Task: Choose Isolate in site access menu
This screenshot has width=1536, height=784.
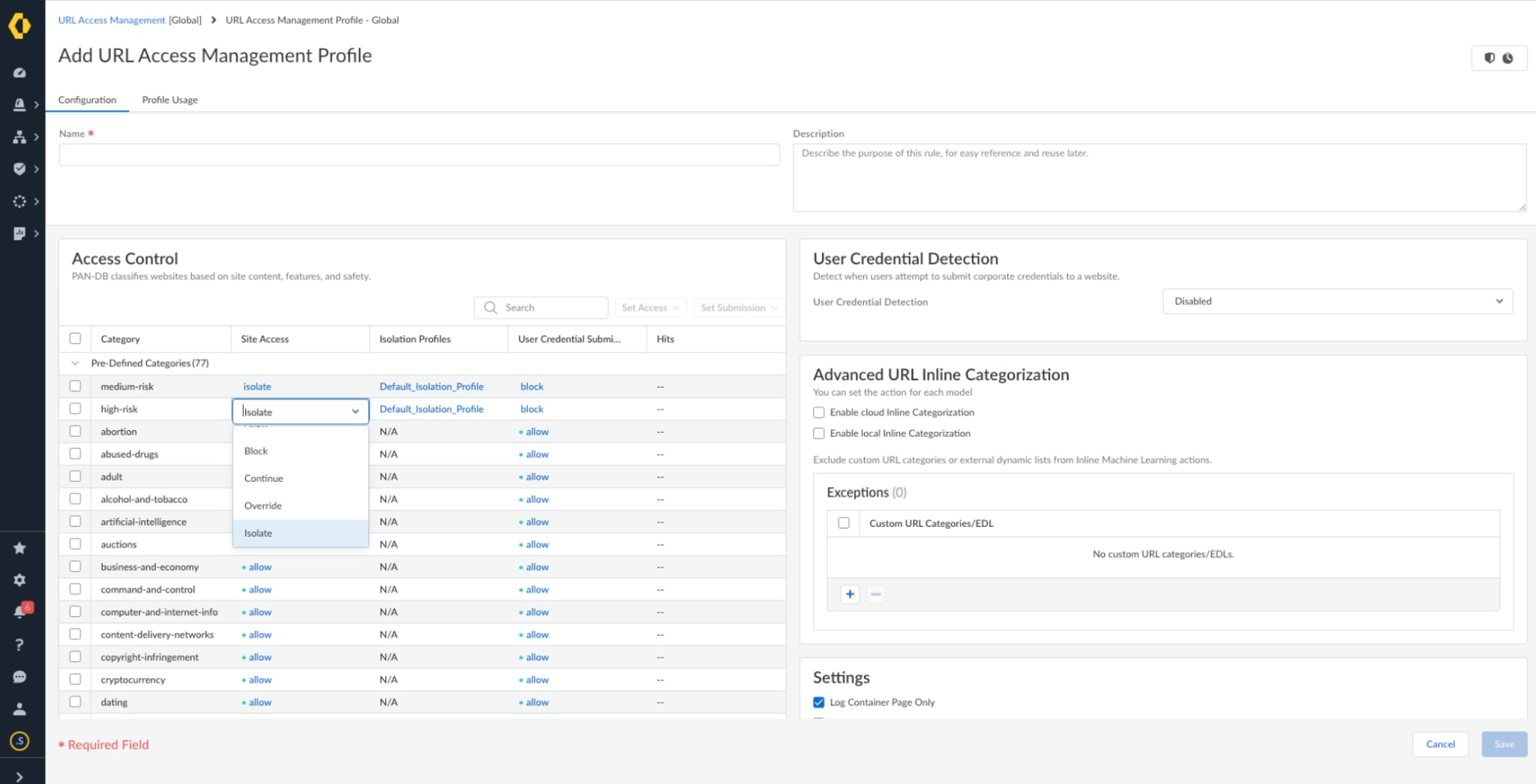Action: coord(301,533)
